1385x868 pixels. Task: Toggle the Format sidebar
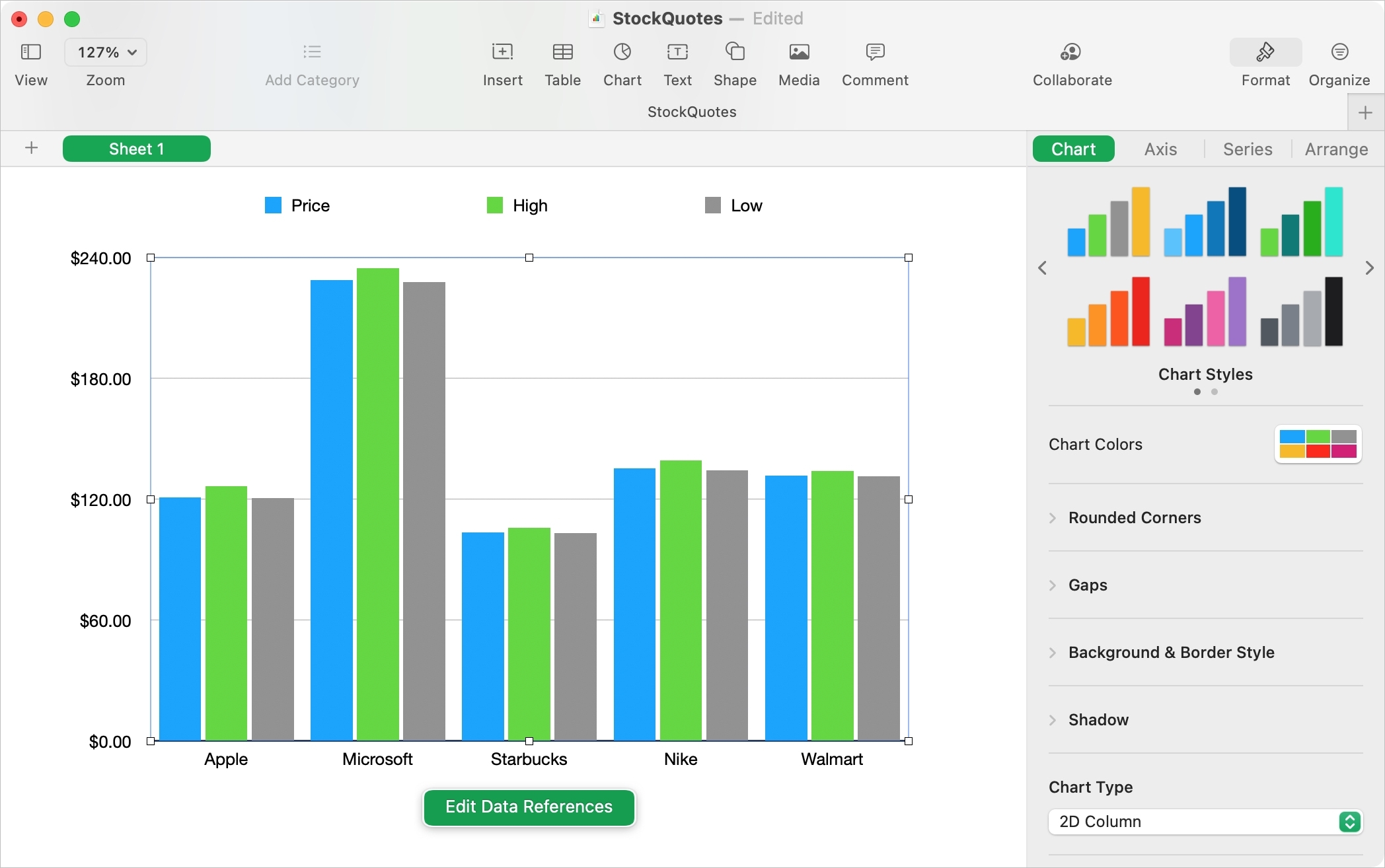click(1265, 52)
